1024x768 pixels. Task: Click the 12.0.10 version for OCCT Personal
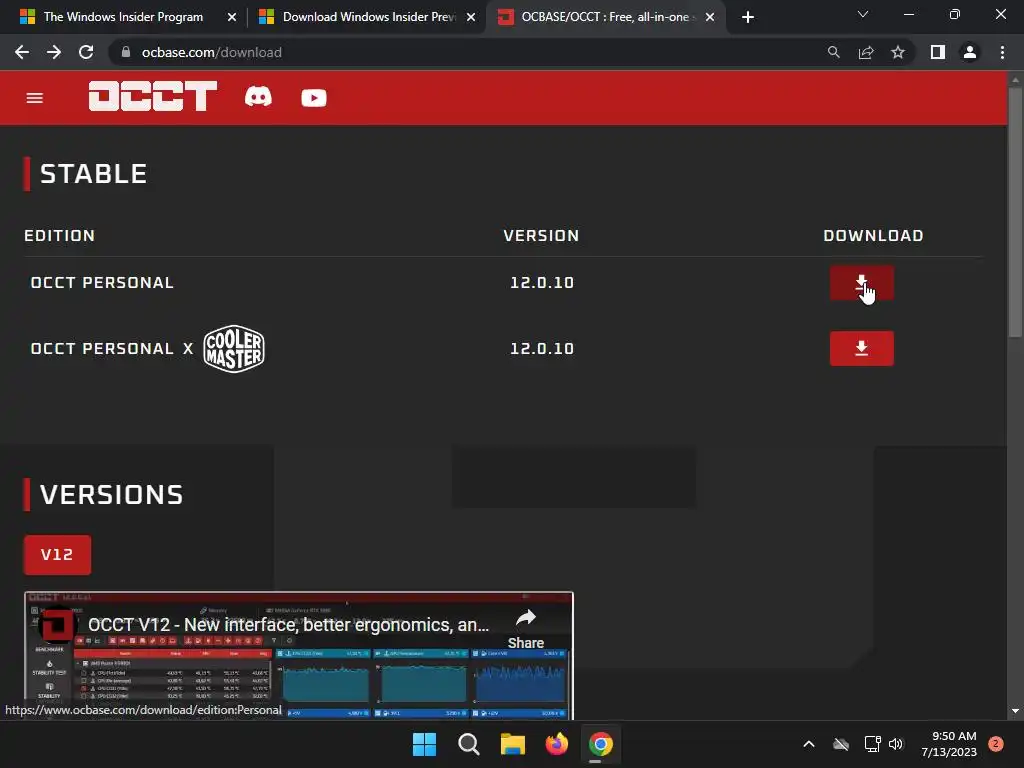[542, 283]
